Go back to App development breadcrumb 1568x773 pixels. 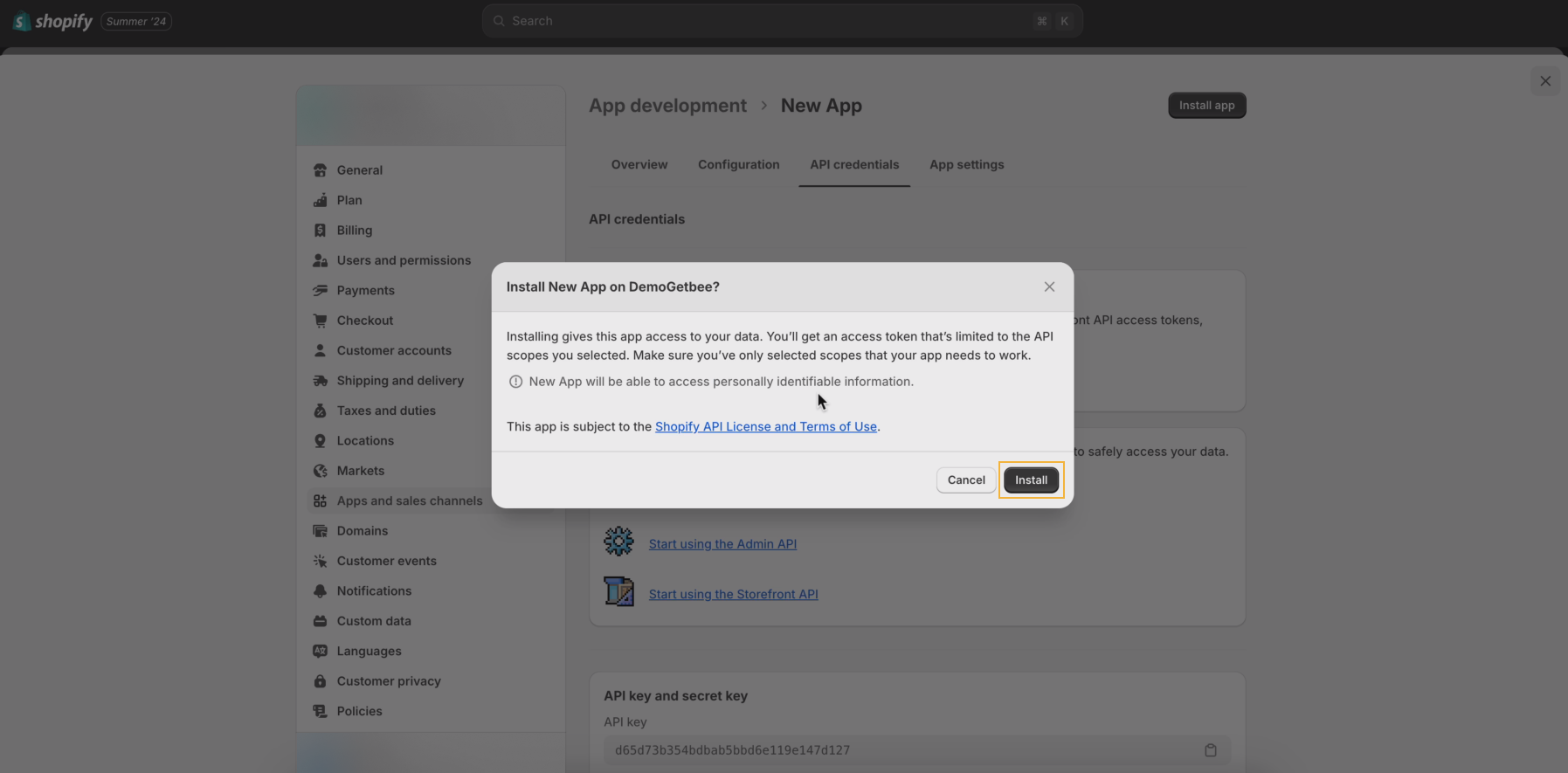click(667, 106)
